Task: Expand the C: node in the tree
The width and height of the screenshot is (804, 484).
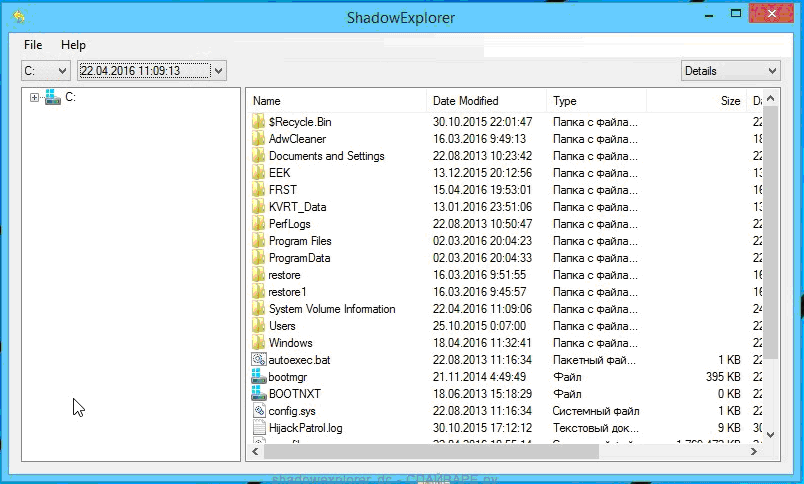Action: 34,97
